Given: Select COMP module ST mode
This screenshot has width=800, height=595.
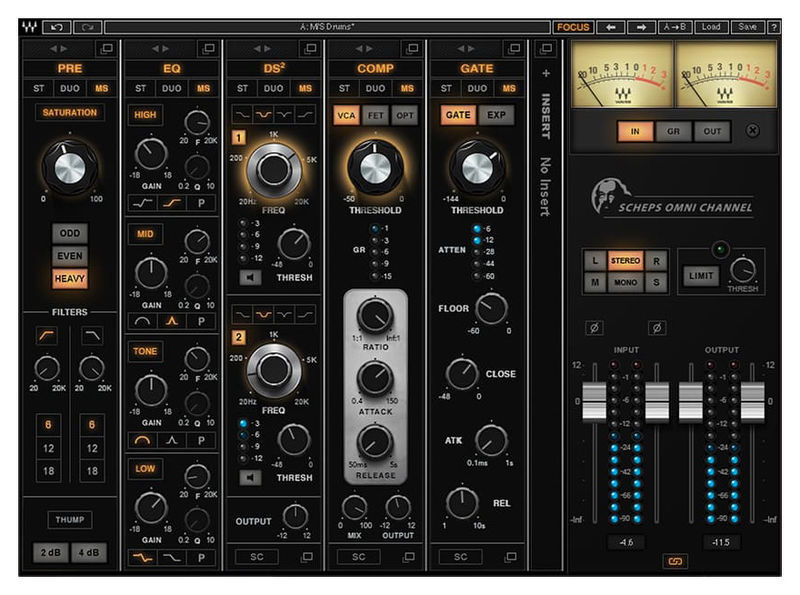Looking at the screenshot, I should pos(344,88).
